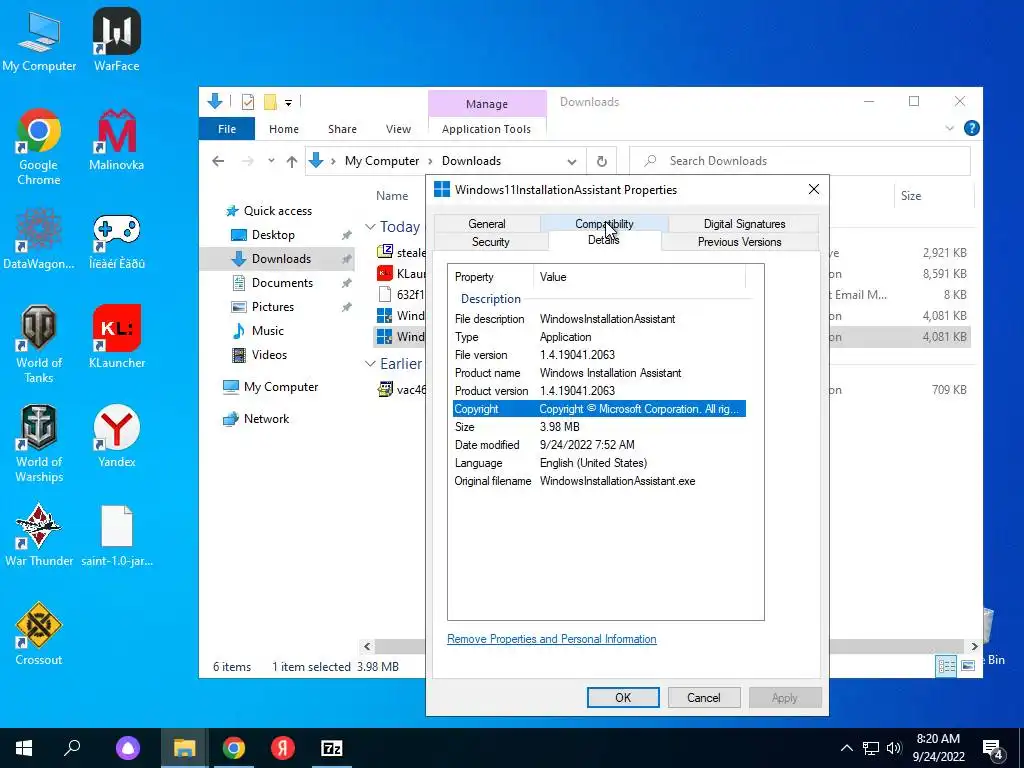
Task: Open the volume control in the system tray
Action: (x=894, y=748)
